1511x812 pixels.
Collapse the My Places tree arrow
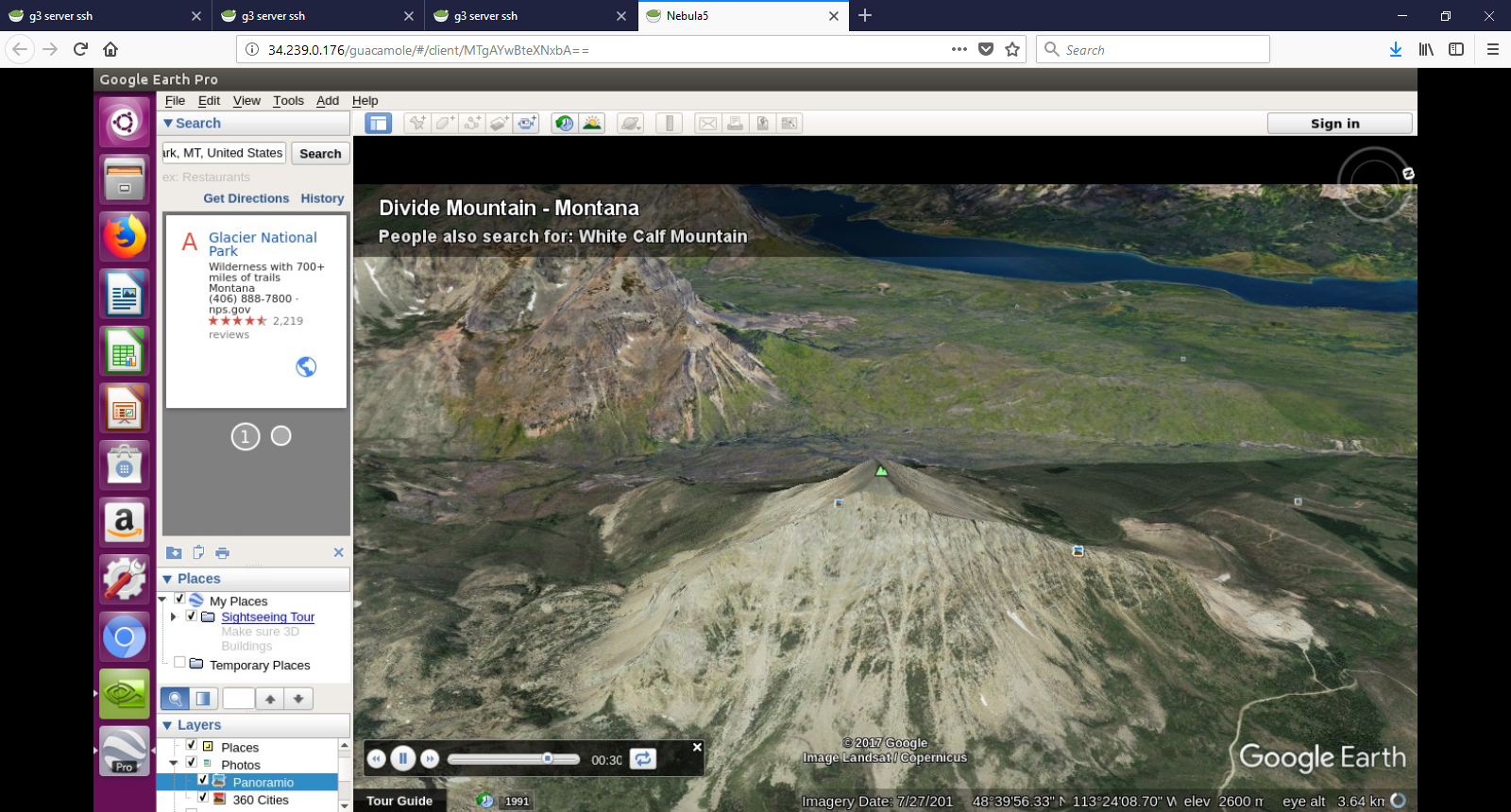(x=162, y=600)
